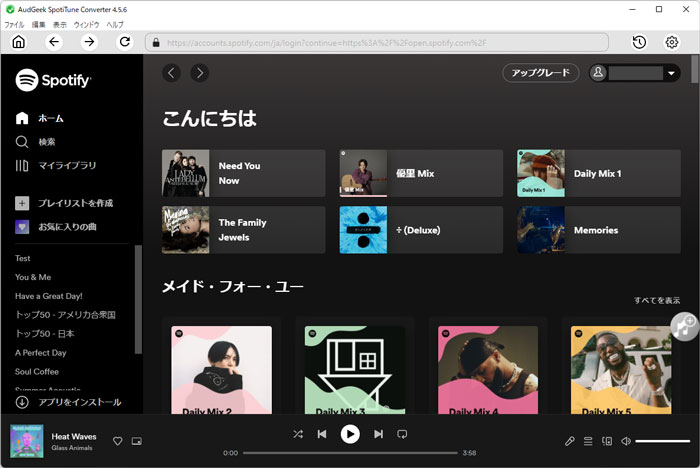Open the 優里 Mix card

pos(421,173)
